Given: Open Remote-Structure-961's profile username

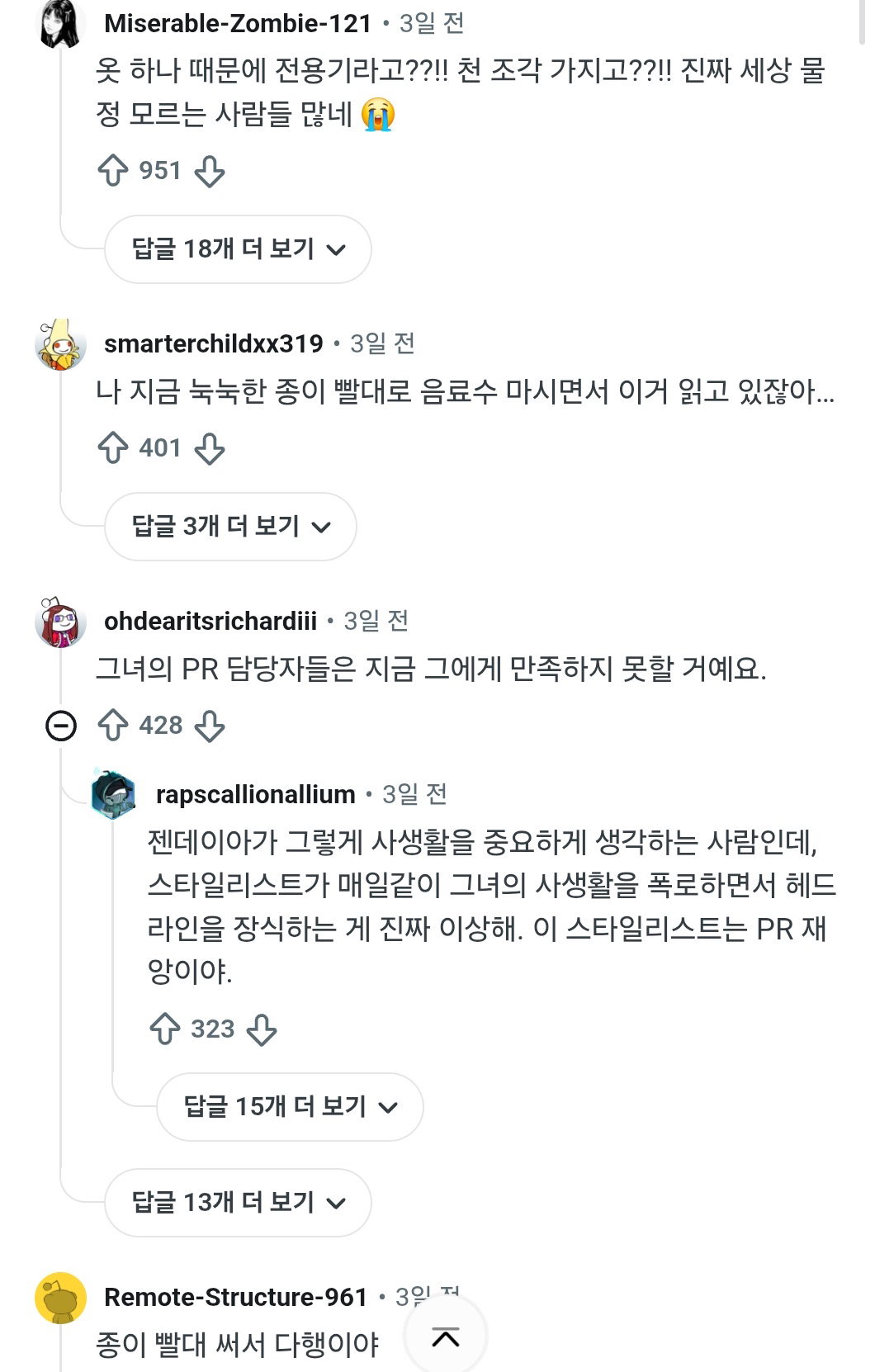Looking at the screenshot, I should pos(235,1297).
